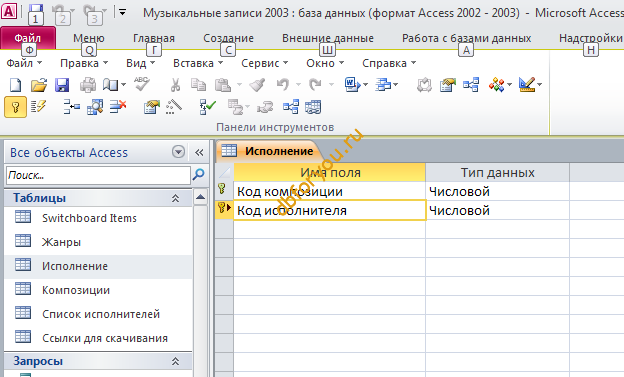624x377 pixels.
Task: Switch to Внешние данные ribbon tab
Action: (x=328, y=38)
